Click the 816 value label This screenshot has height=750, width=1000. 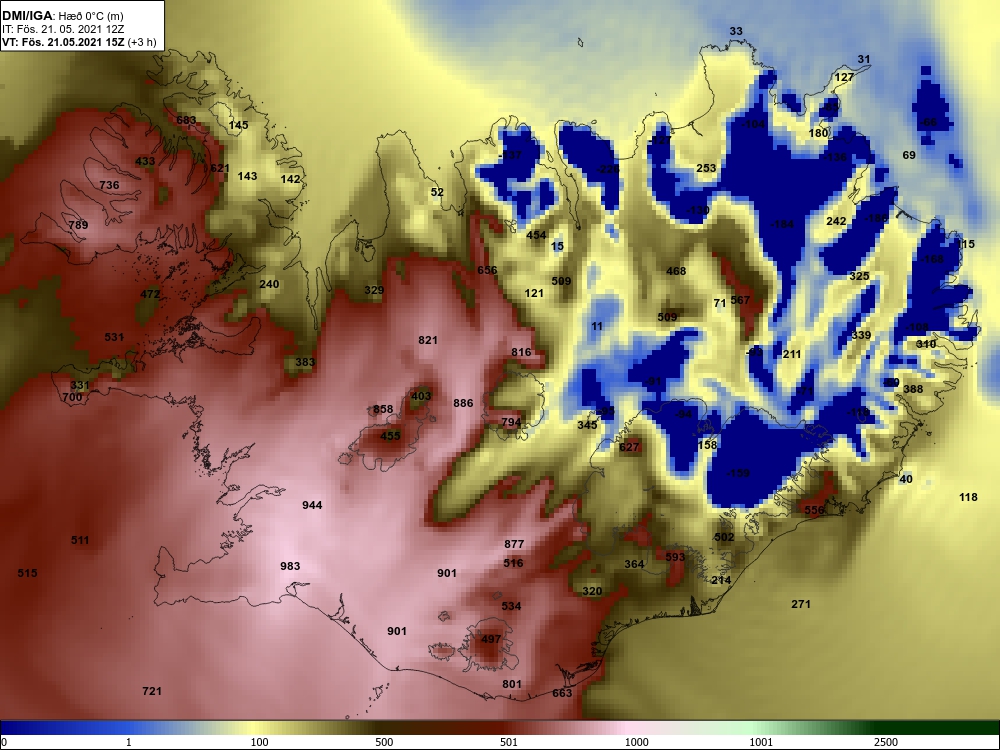coord(521,352)
